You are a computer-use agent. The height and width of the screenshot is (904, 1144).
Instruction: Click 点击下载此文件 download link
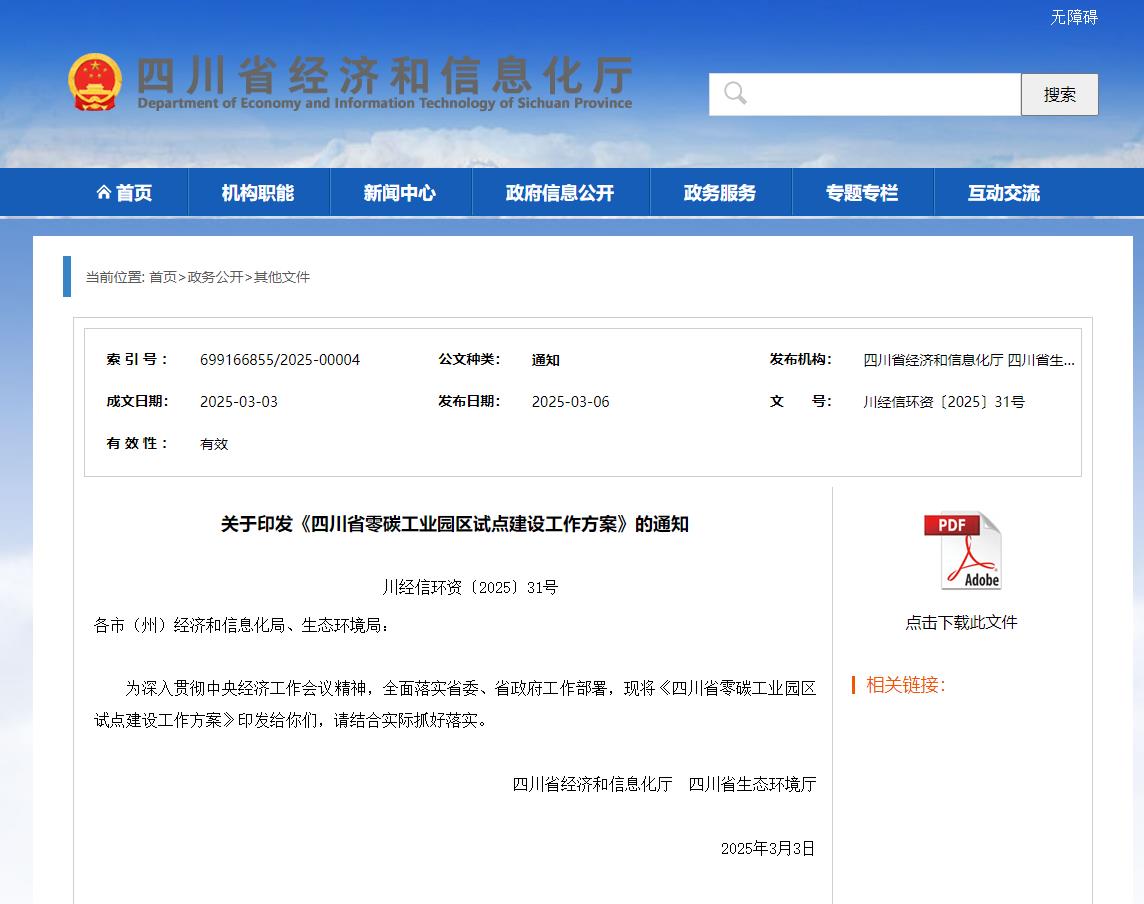[x=961, y=622]
